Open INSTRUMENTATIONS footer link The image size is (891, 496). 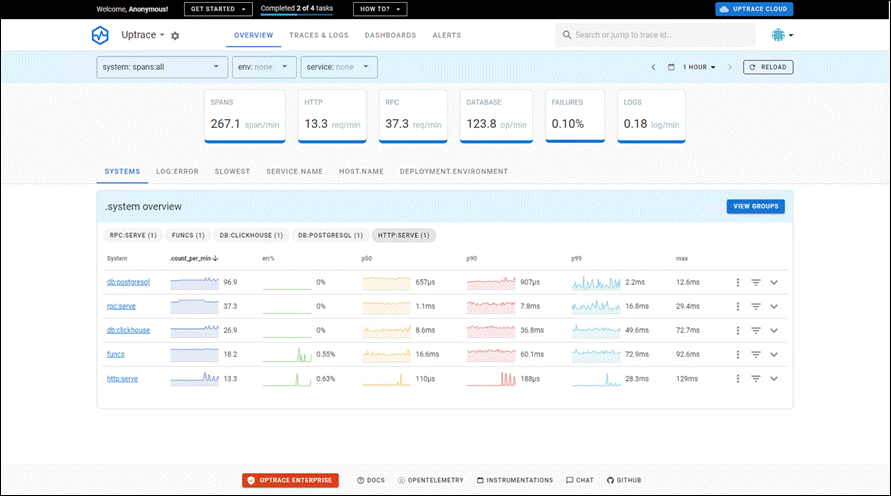pyautogui.click(x=515, y=480)
